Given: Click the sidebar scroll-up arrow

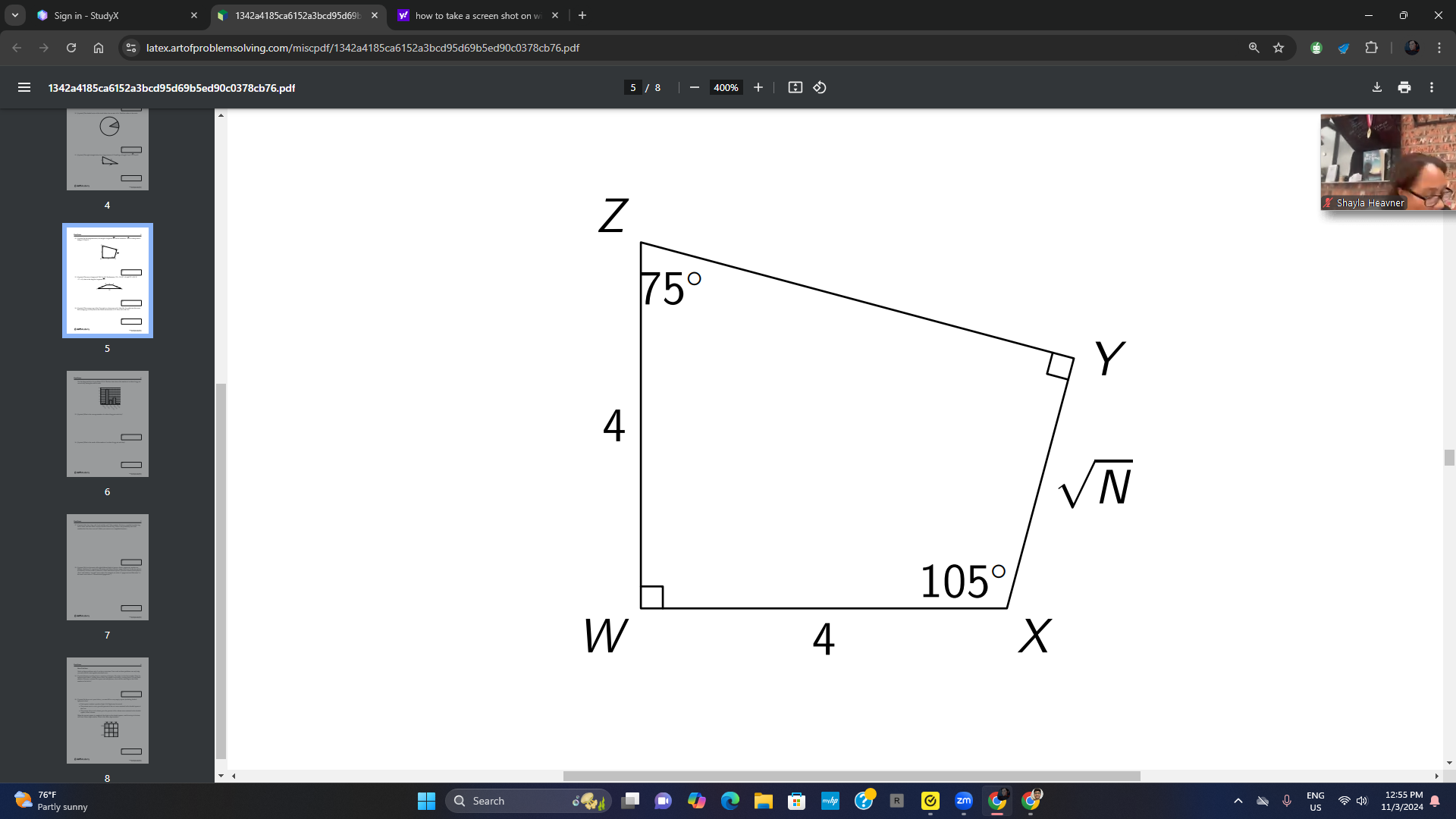Looking at the screenshot, I should coord(221,115).
